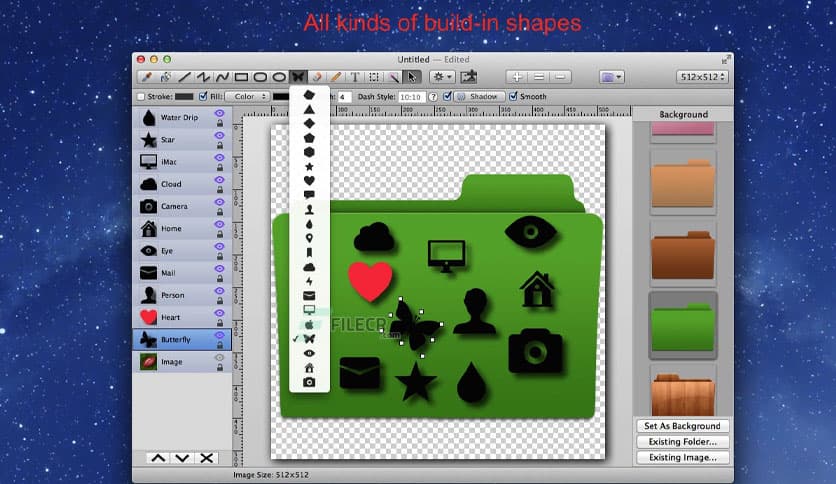Toggle the Fill checkbox
The width and height of the screenshot is (836, 484).
(203, 96)
